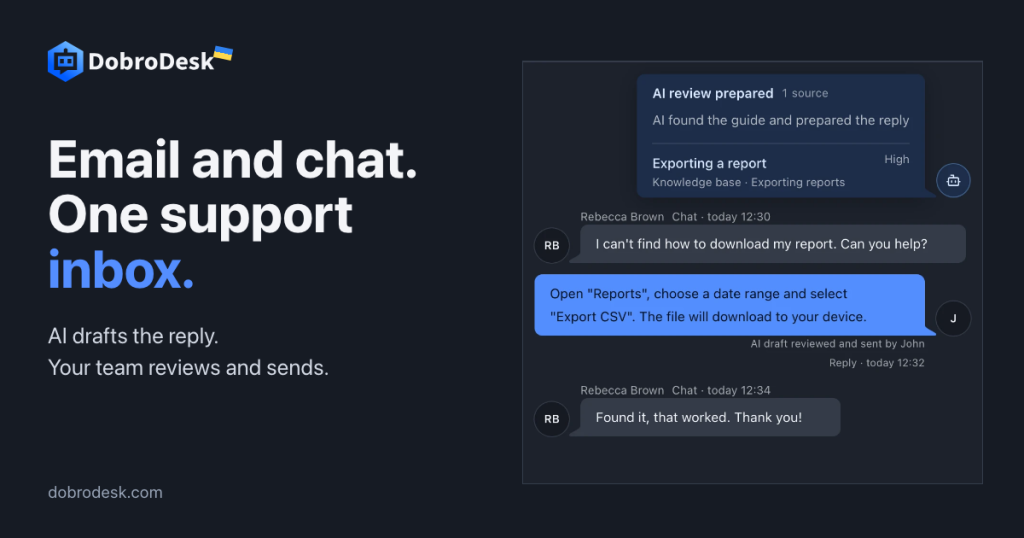This screenshot has width=1024, height=538.
Task: Click the blue inbox. headline word
Action: click(121, 270)
